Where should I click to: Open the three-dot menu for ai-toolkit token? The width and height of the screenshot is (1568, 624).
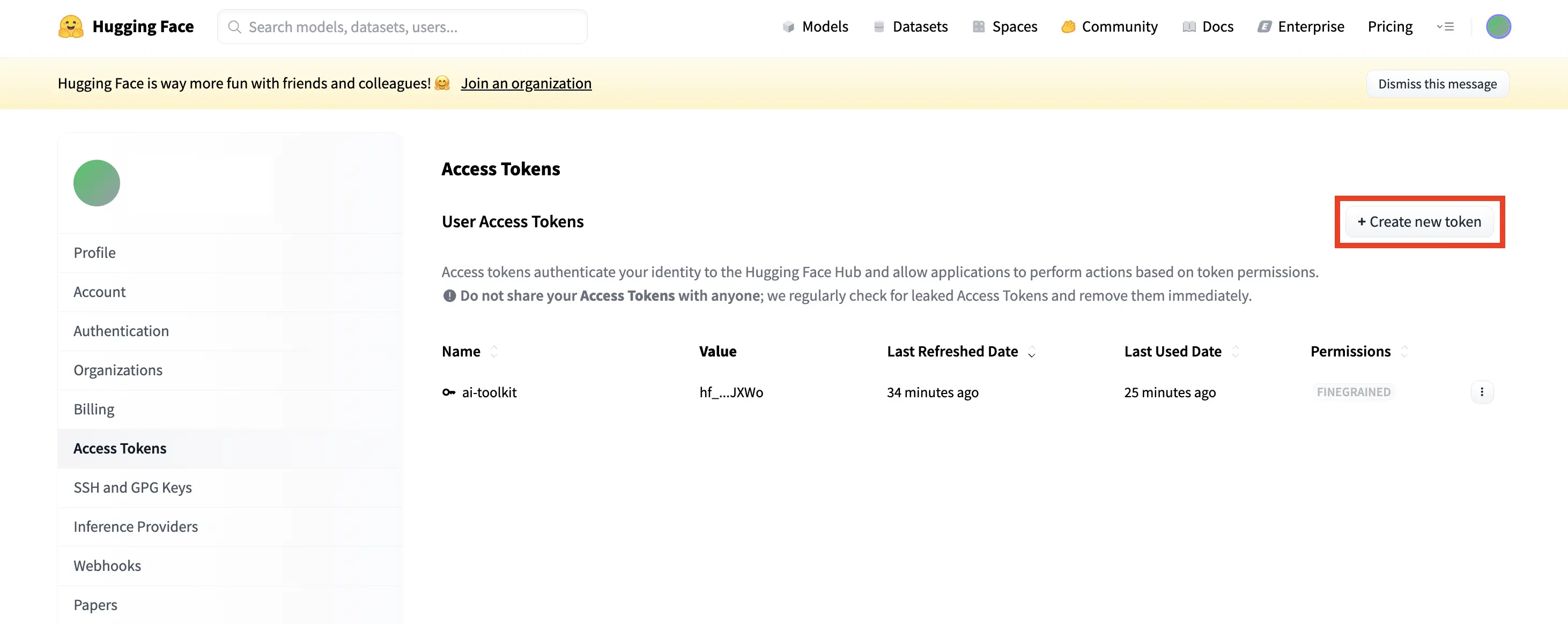(1482, 392)
